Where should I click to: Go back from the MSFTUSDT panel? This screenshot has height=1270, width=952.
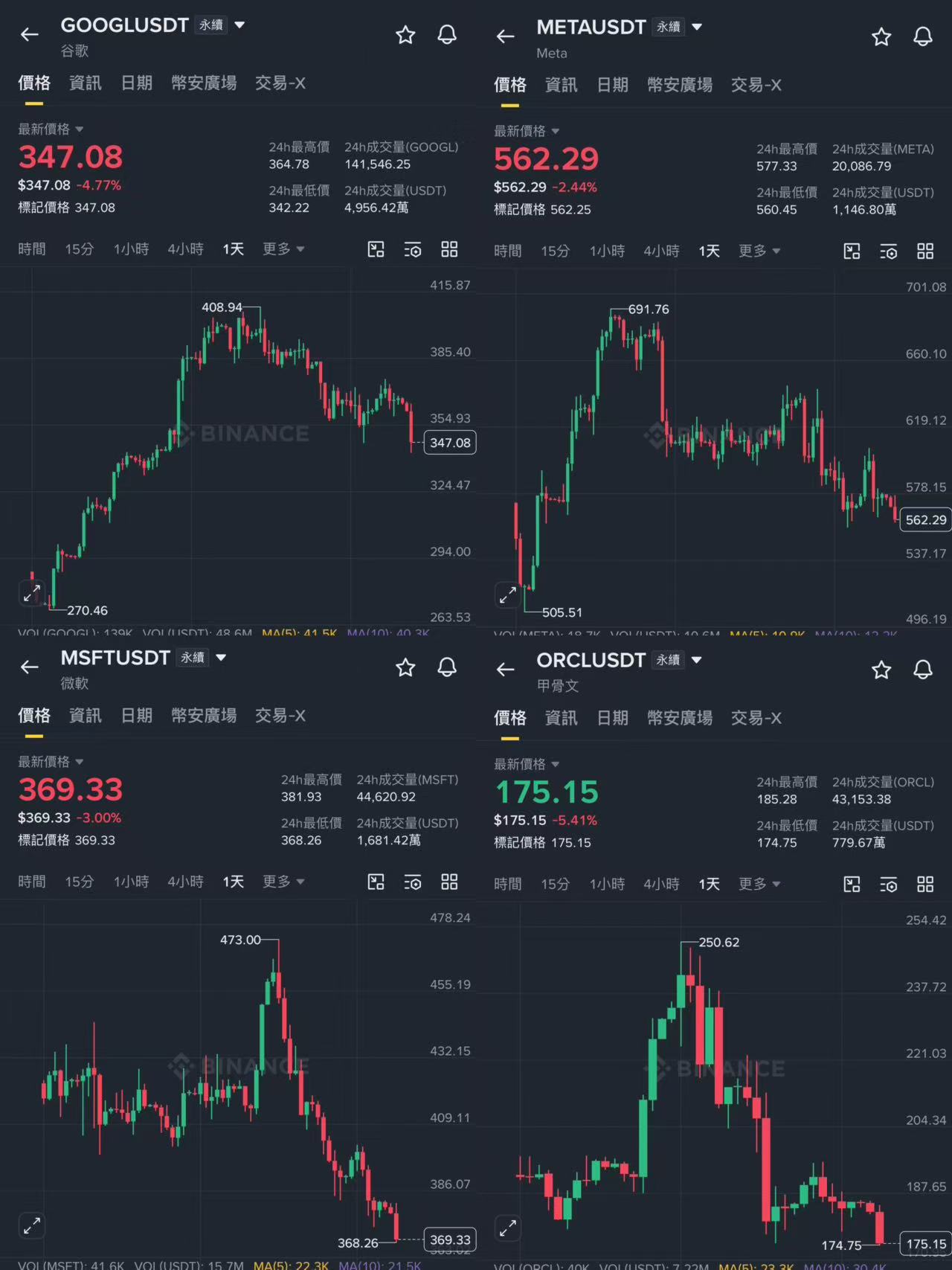(30, 667)
